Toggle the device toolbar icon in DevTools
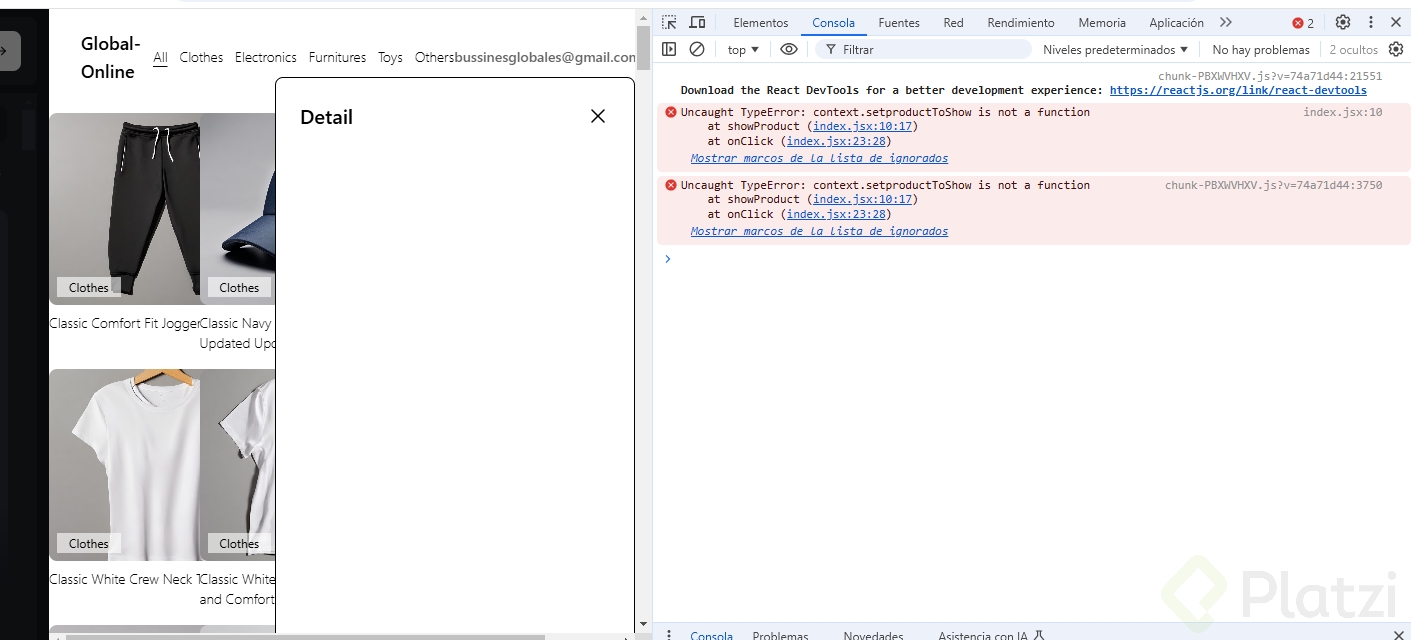1411x640 pixels. (697, 22)
